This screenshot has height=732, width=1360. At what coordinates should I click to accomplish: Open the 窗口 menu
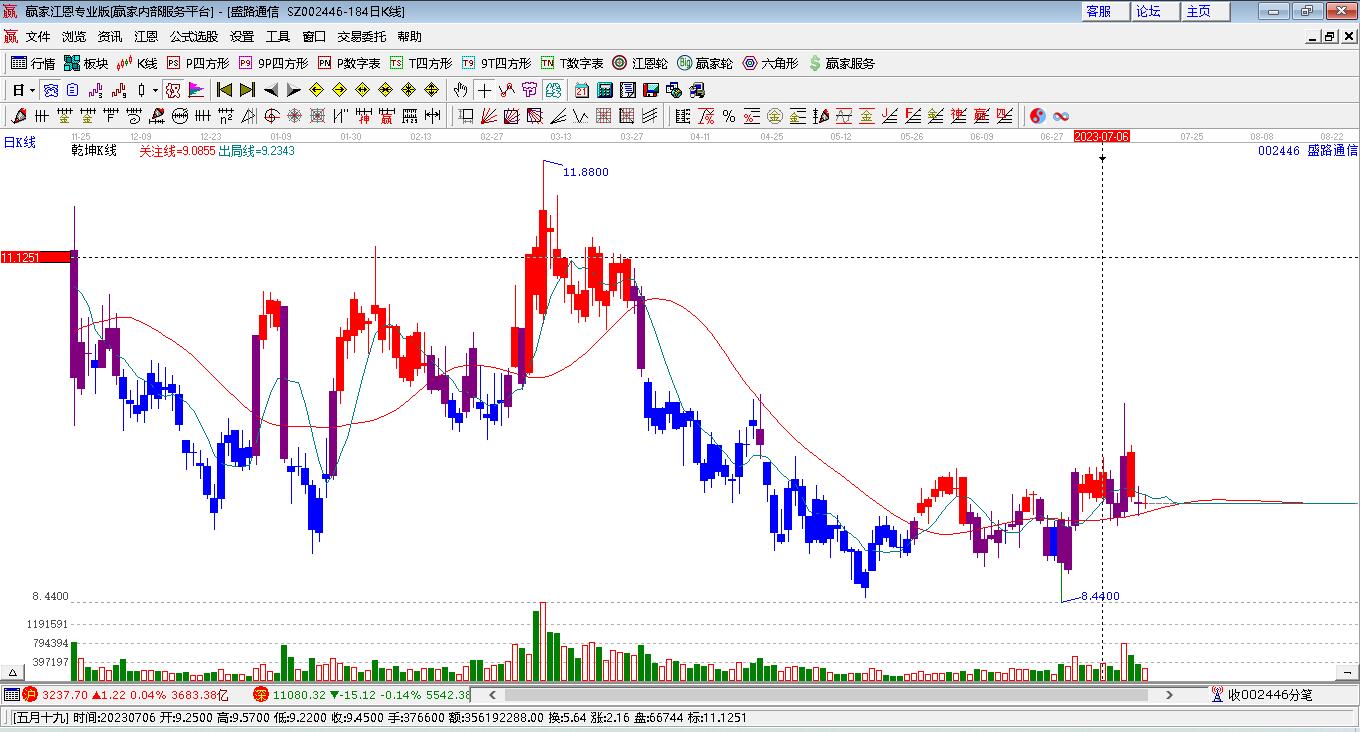[x=314, y=37]
